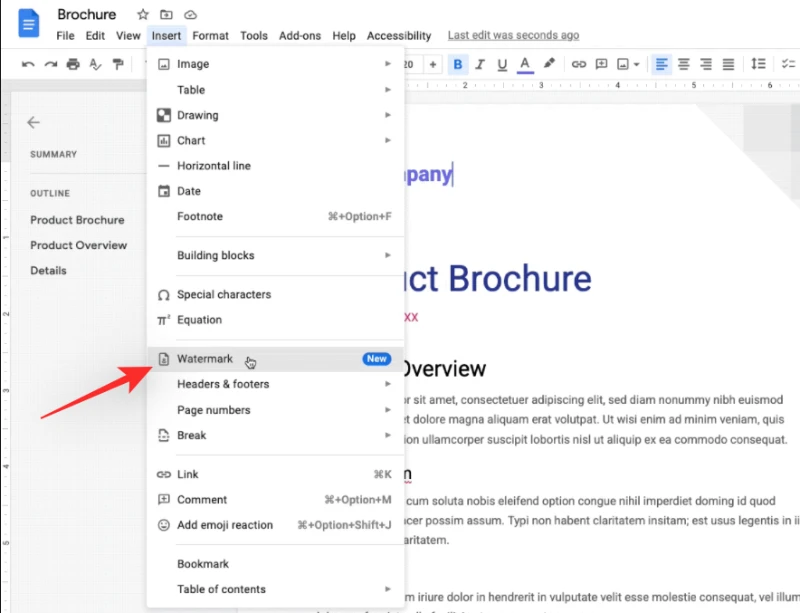Viewport: 800px width, 613px height.
Task: Click the insert link toolbar icon
Action: (579, 64)
